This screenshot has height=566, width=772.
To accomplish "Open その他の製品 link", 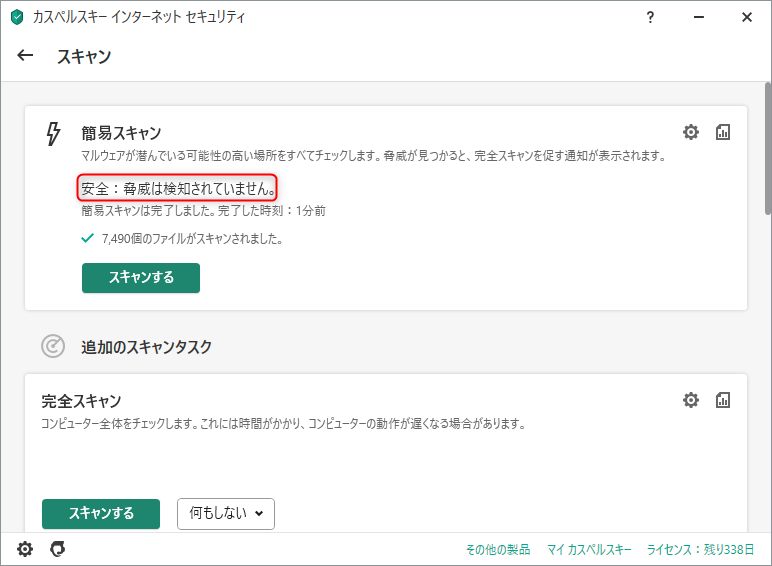I will (498, 549).
